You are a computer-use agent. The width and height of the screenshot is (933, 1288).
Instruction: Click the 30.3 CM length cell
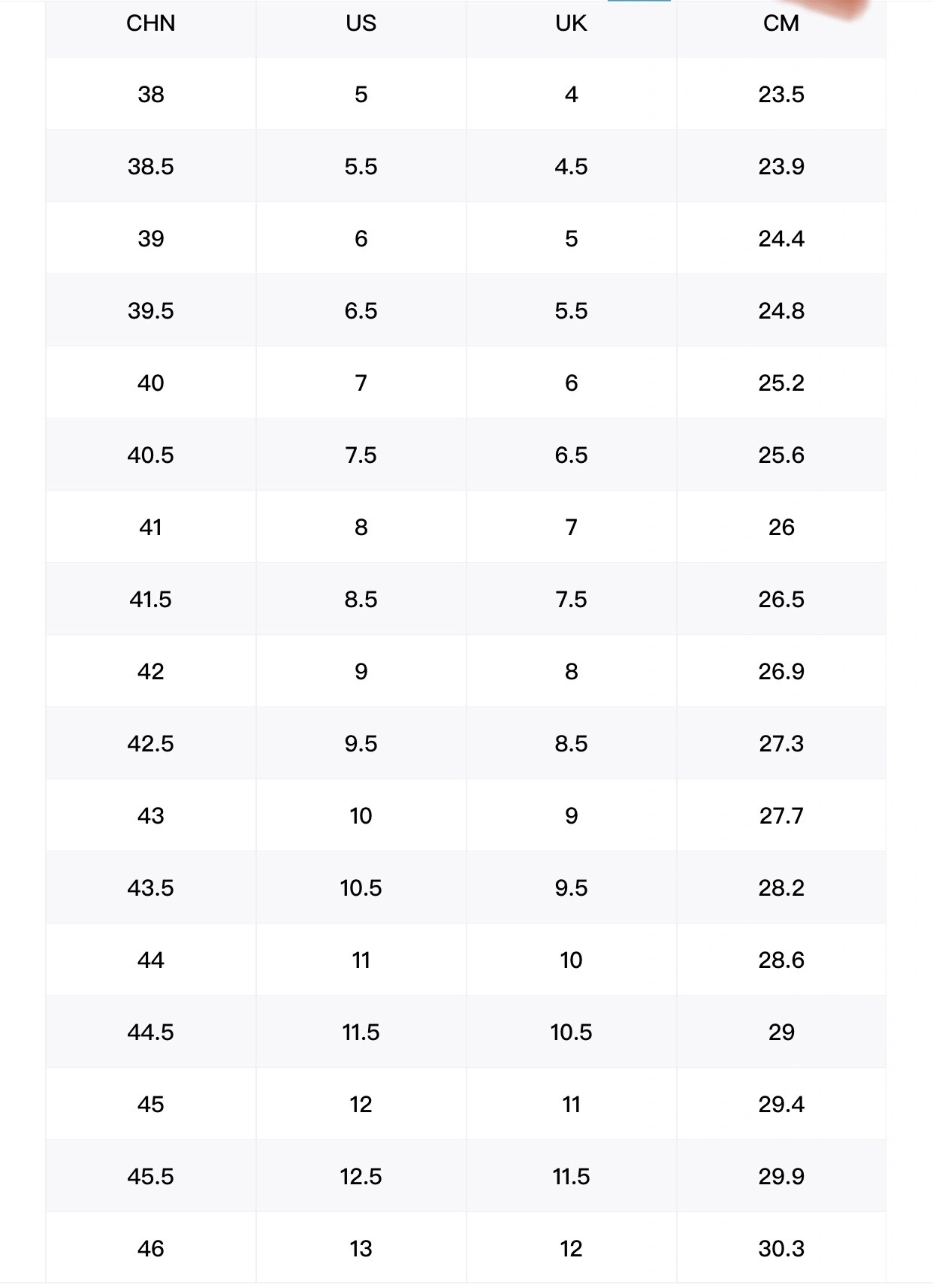(x=781, y=1248)
